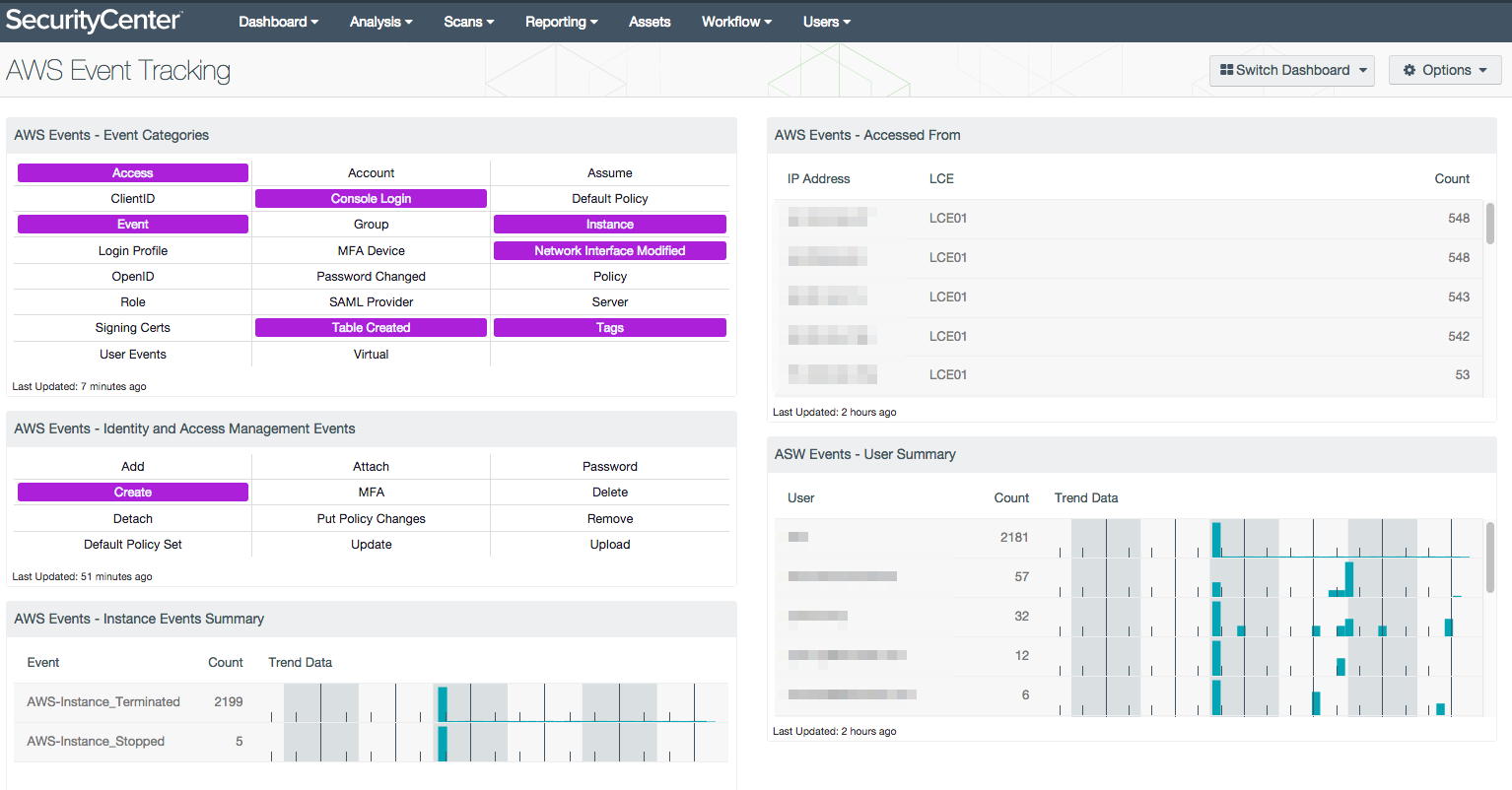Click the MFA Device cell
Screen dimensions: 1512x790
click(x=372, y=251)
